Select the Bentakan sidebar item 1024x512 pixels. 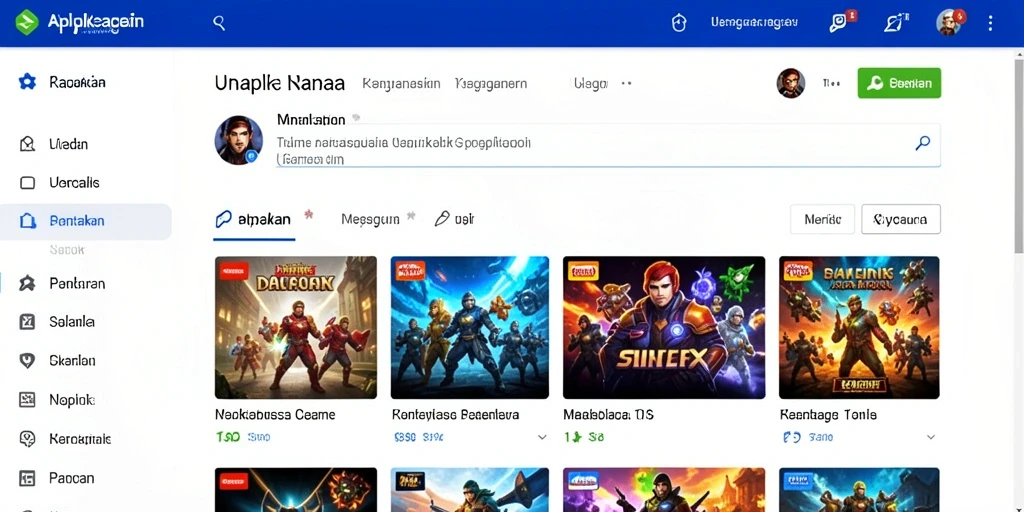click(x=86, y=221)
